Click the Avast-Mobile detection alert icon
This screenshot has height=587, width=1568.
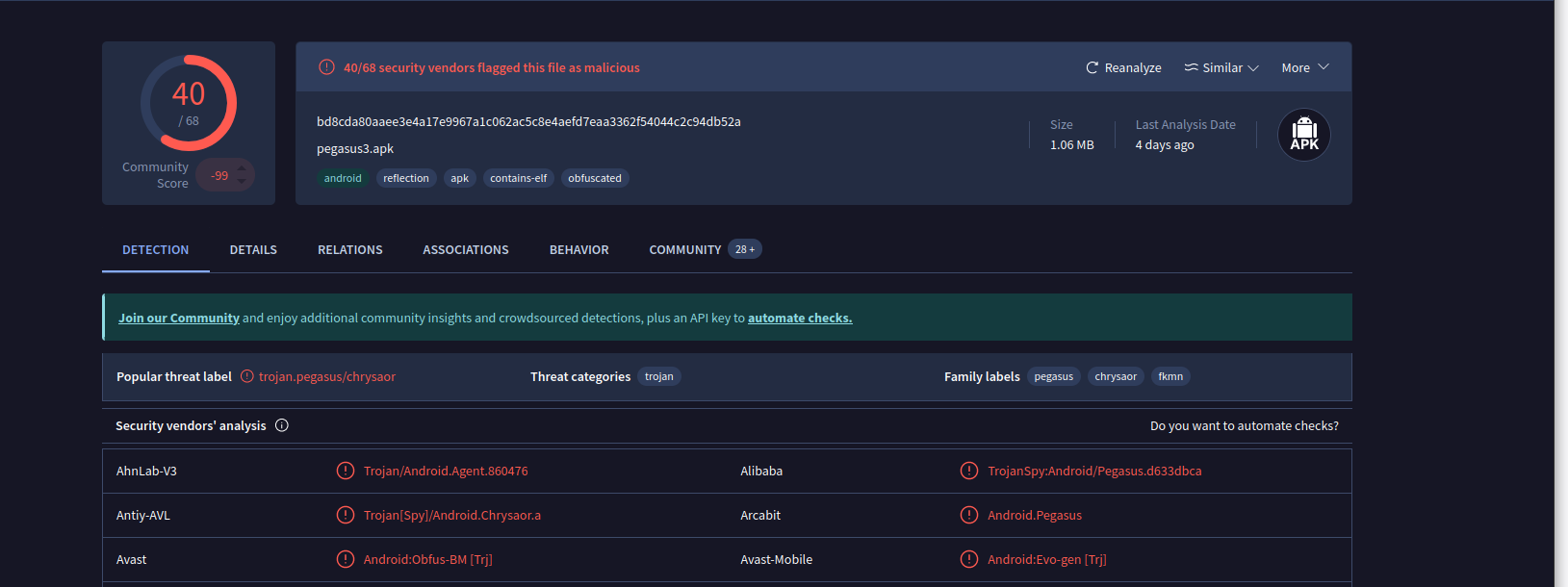[x=969, y=559]
